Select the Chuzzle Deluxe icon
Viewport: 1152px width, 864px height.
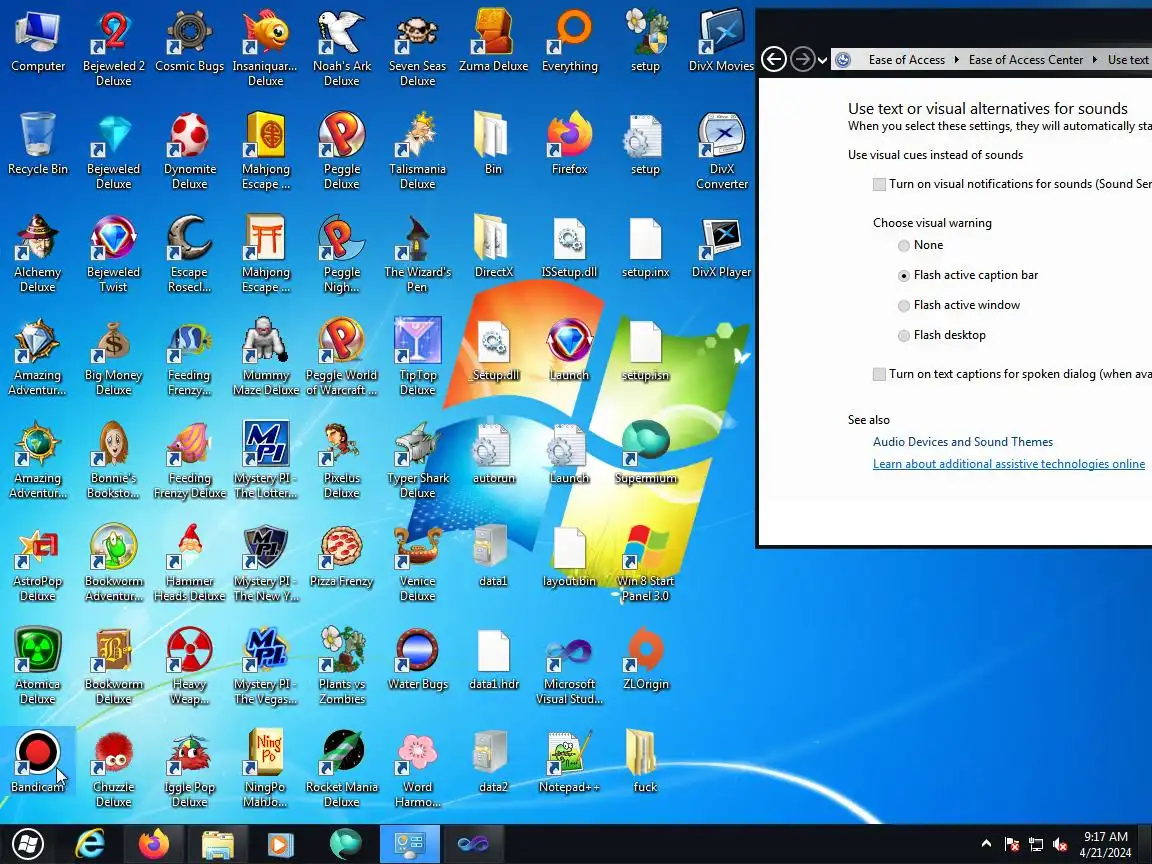[x=113, y=768]
